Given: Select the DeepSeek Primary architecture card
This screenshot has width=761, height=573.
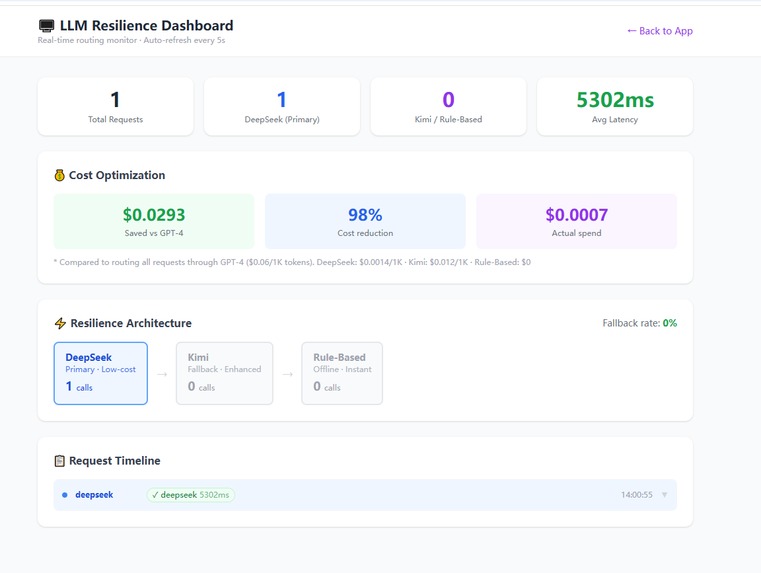Looking at the screenshot, I should tap(100, 373).
